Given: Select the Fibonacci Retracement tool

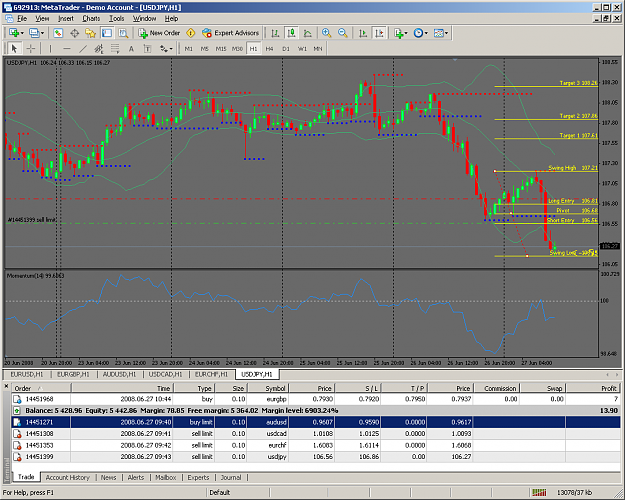Looking at the screenshot, I should pos(115,49).
